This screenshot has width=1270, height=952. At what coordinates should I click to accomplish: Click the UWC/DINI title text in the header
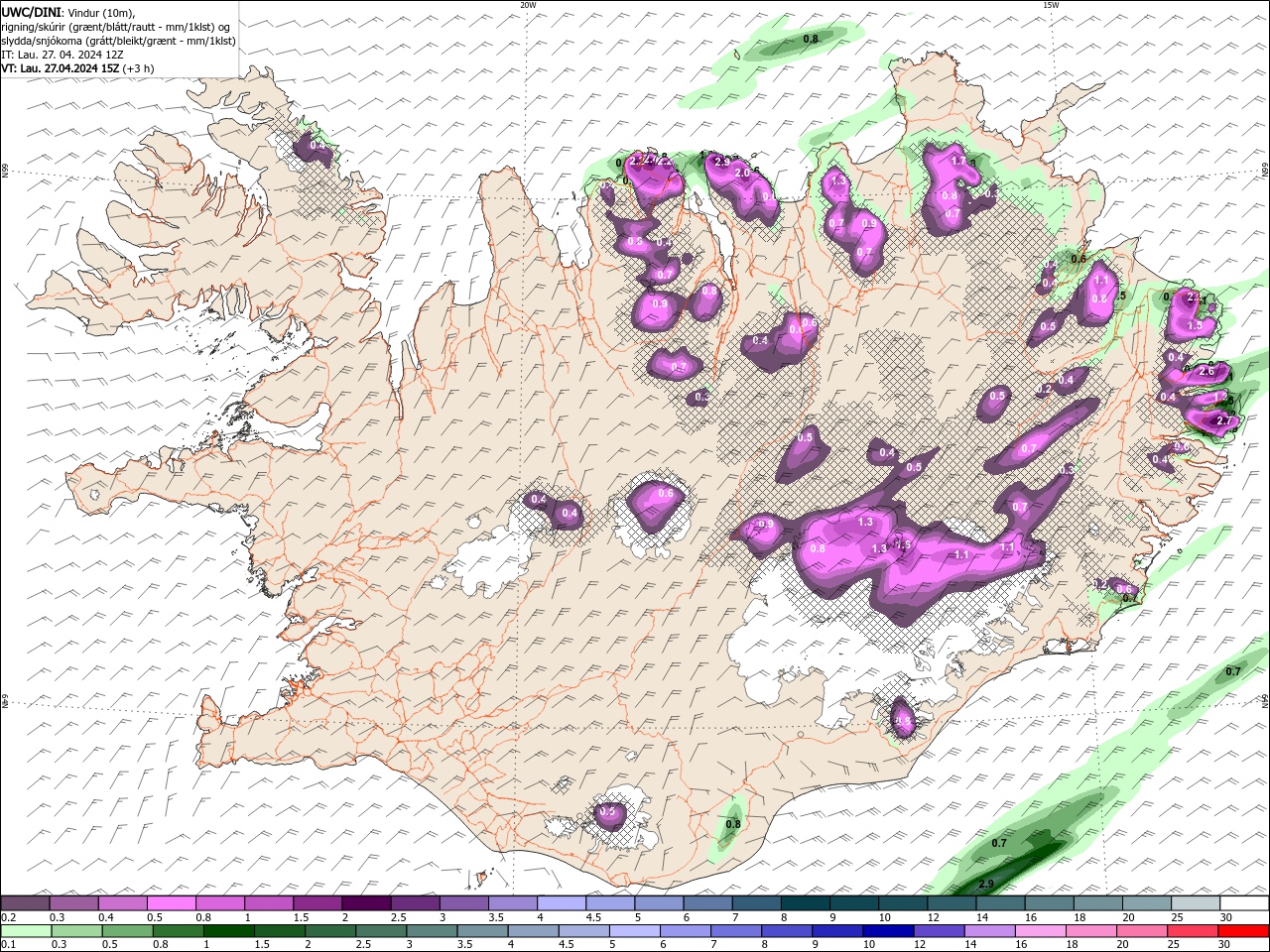tap(32, 12)
